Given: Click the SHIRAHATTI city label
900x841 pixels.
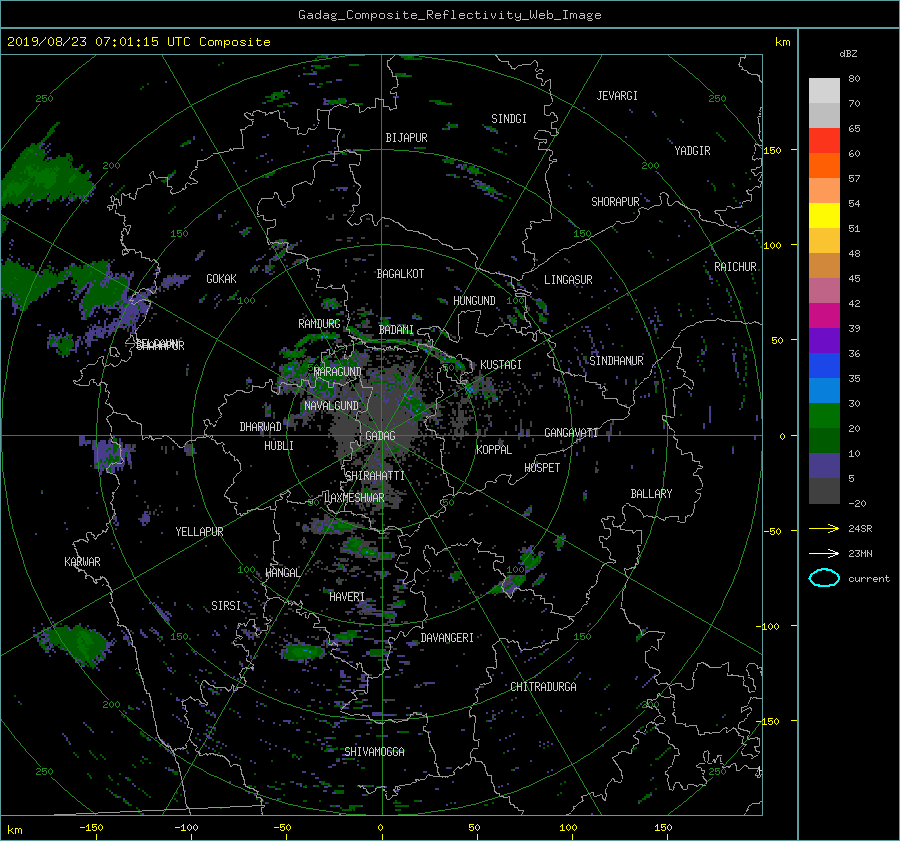Looking at the screenshot, I should point(375,476).
